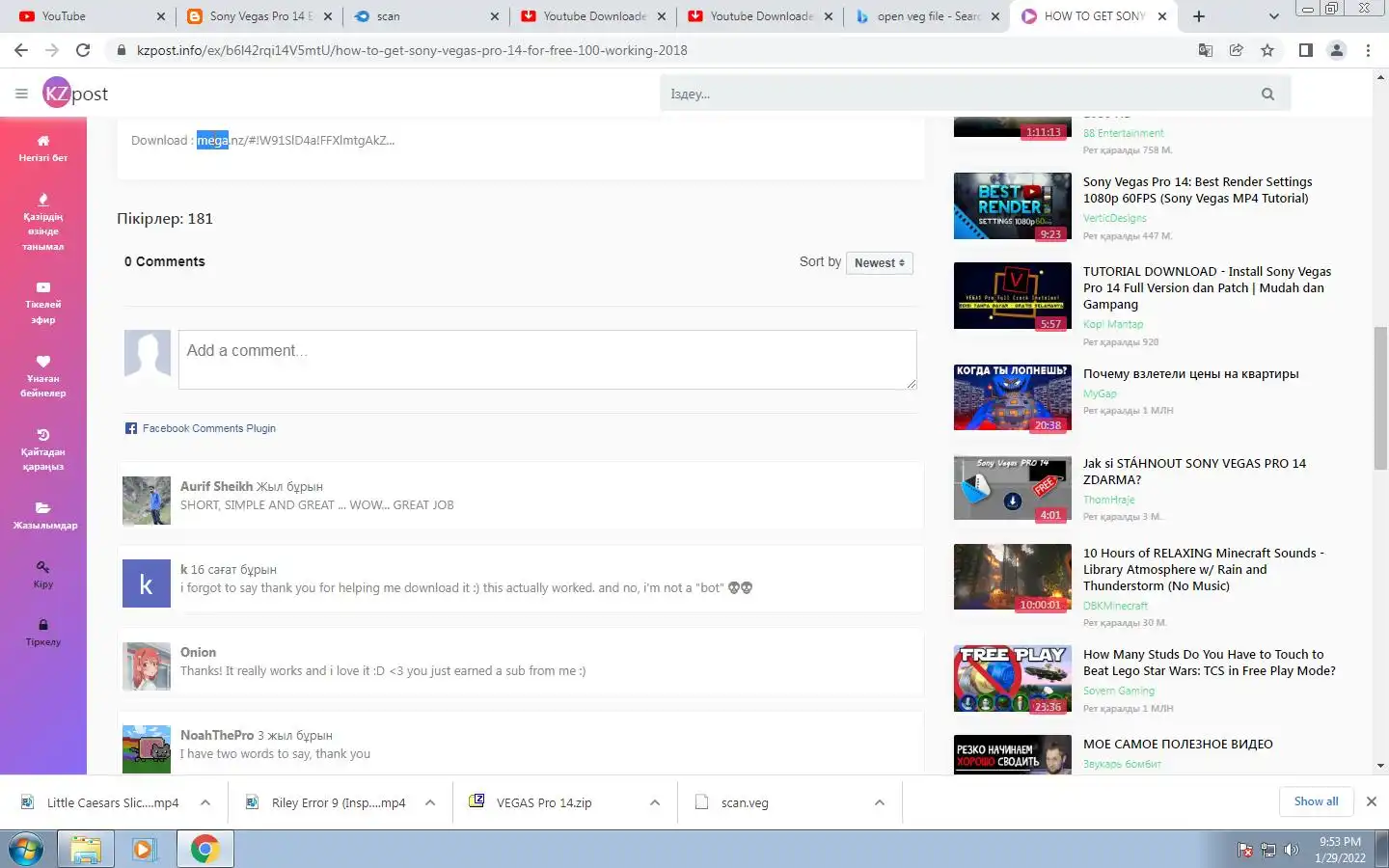Open TUTORIAL DOWNLOAD Install Sony Vegas thumbnail
The image size is (1389, 868).
[x=1013, y=296]
